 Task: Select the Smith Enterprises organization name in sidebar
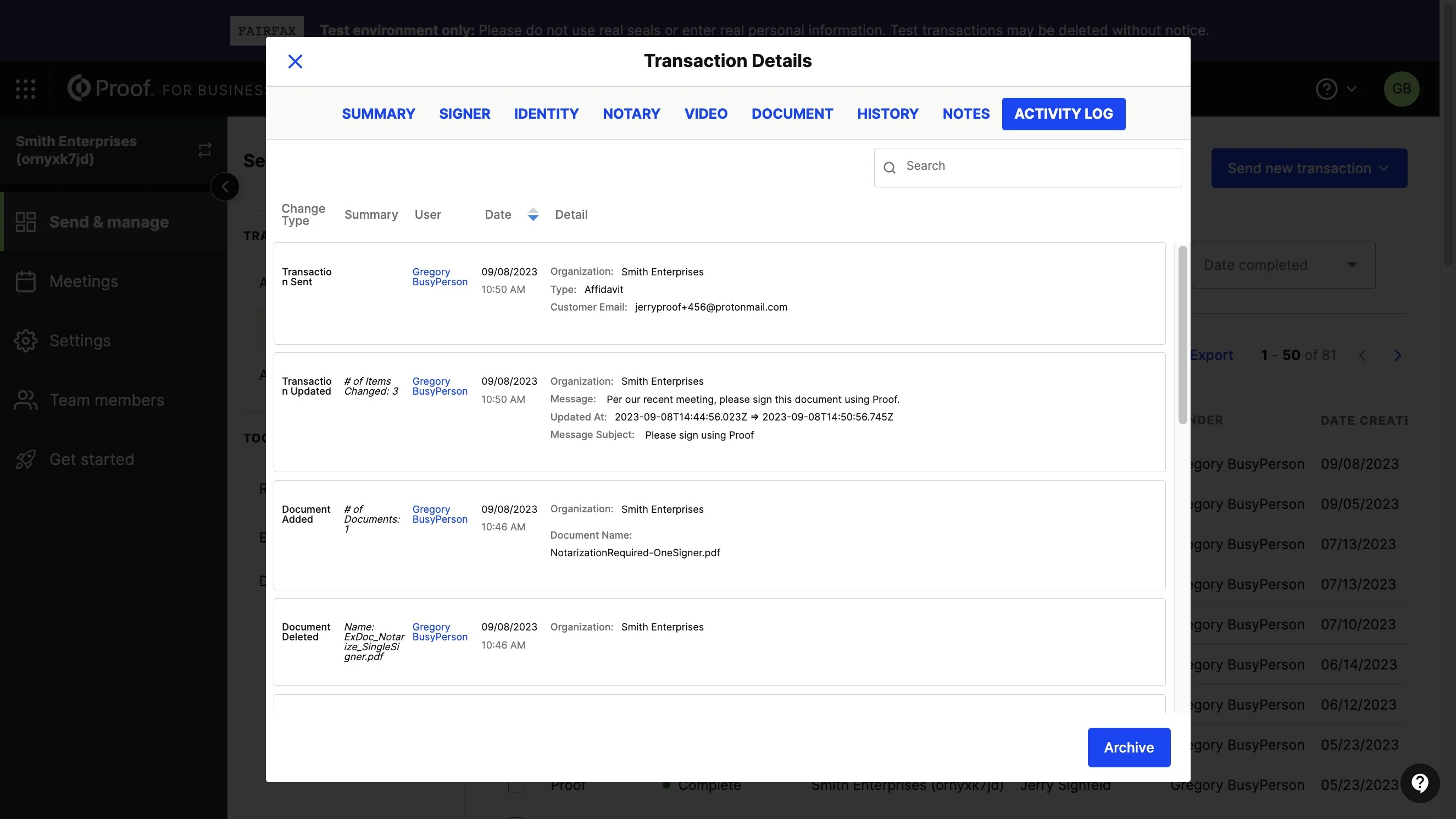76,150
